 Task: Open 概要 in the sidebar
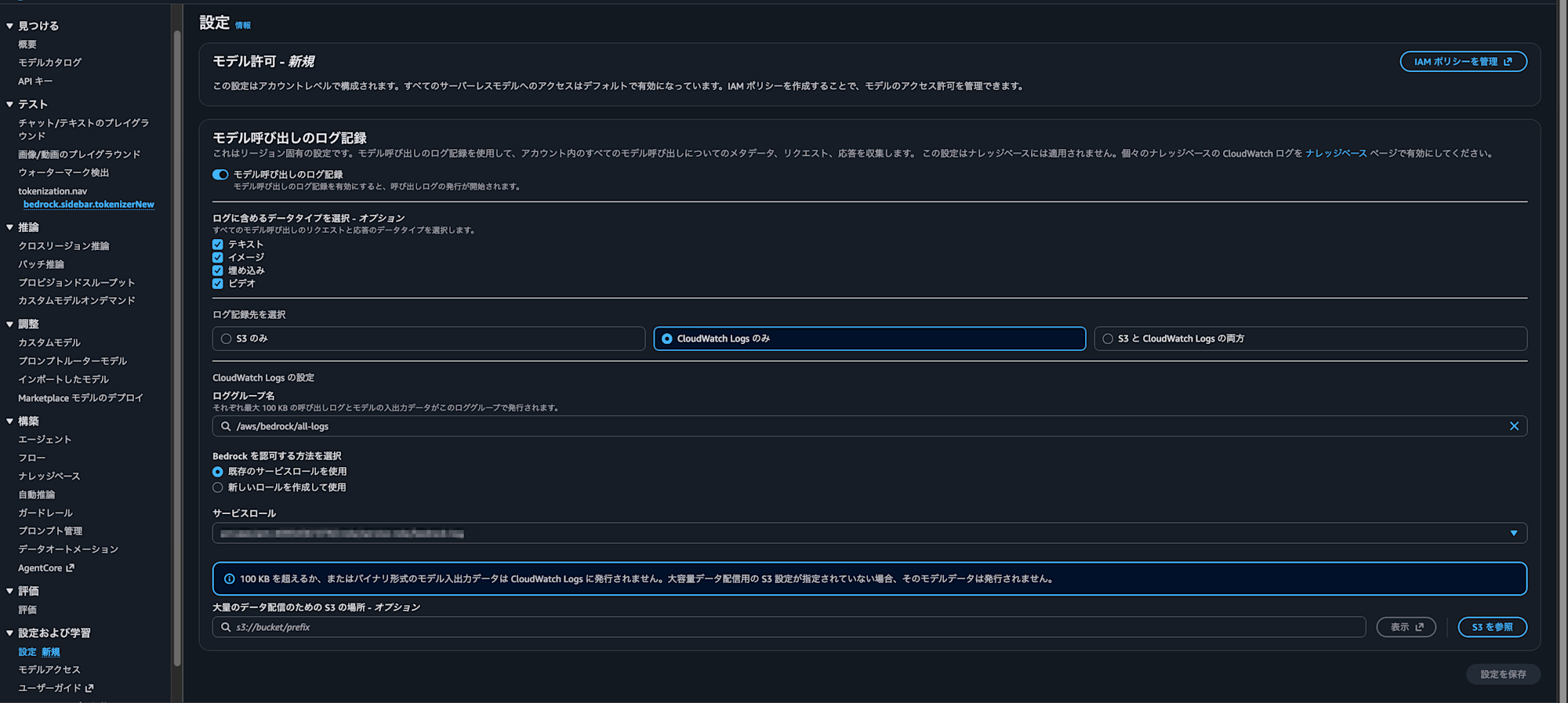click(27, 45)
